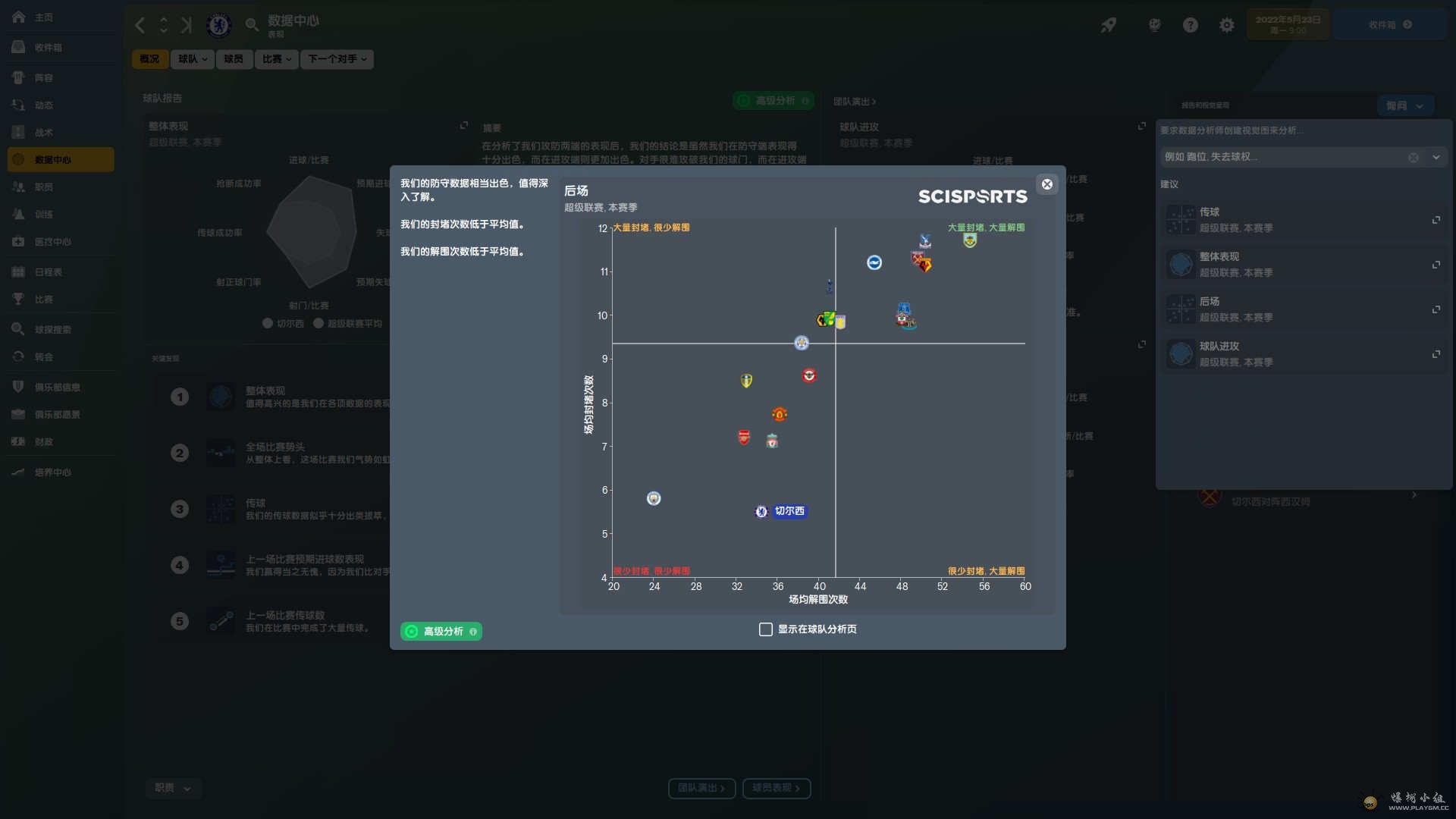Viewport: 1456px width, 819px height.
Task: Click the Brighton badge on the scatter plot
Action: point(874,262)
